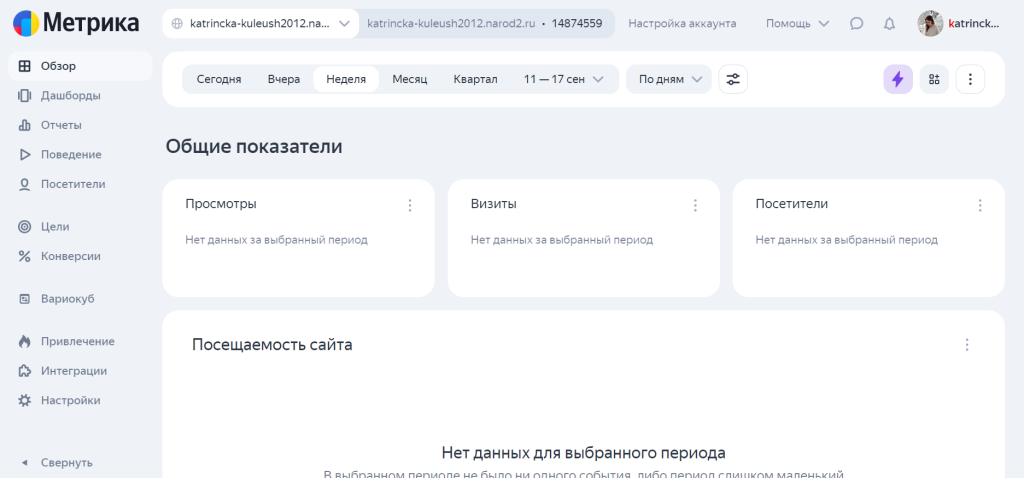
Task: Select the Сегодня period option
Action: pyautogui.click(x=219, y=80)
